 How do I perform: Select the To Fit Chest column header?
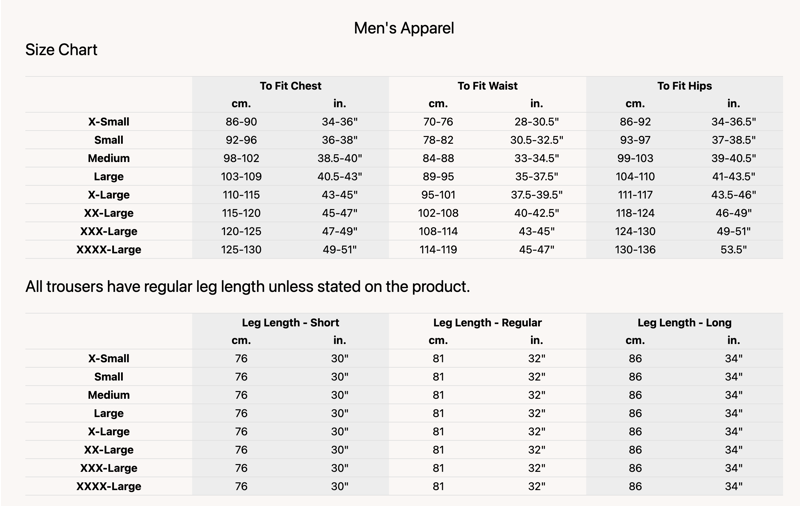[x=290, y=86]
